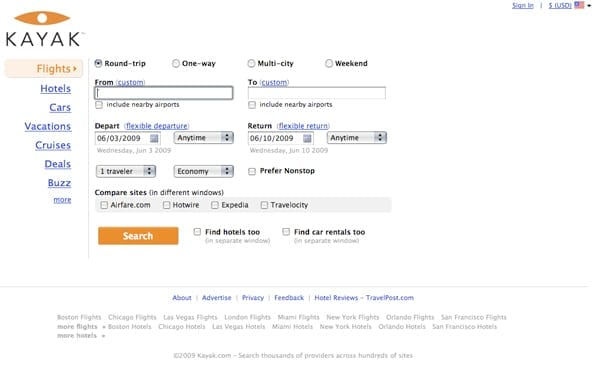600x369 pixels.
Task: Select the One-way radio button
Action: tap(176, 64)
